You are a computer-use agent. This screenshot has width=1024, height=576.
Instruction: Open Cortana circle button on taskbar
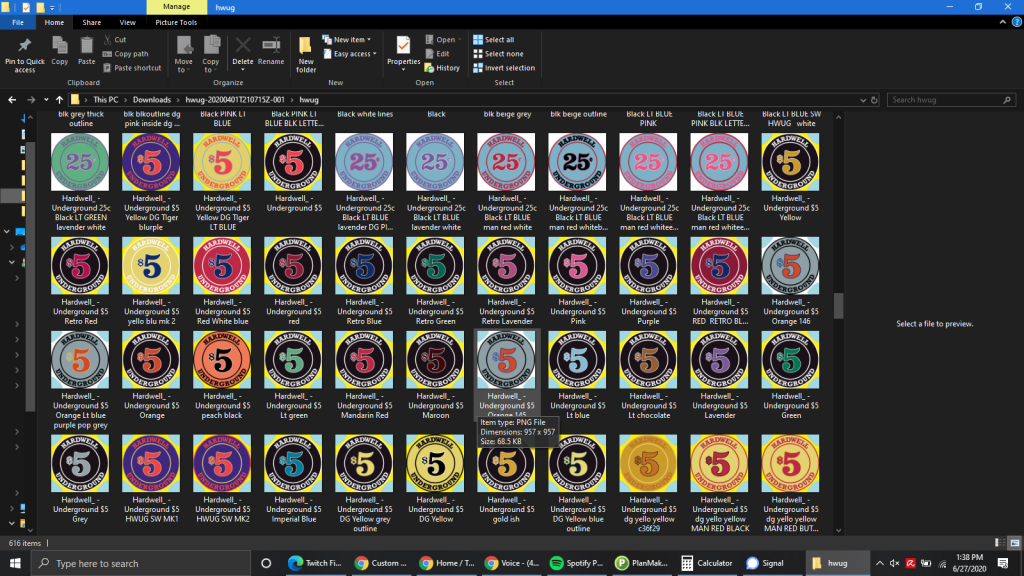point(266,563)
